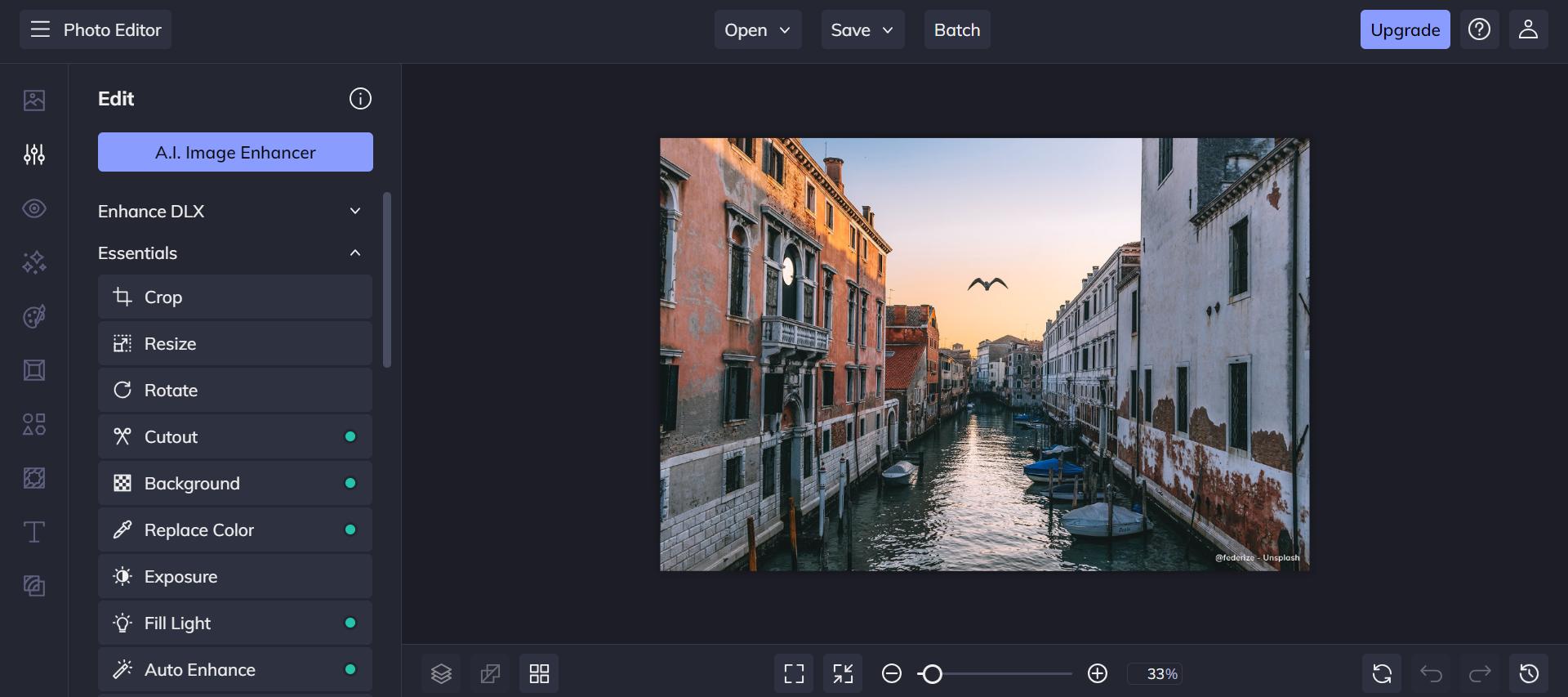Click the undo arrow icon
The width and height of the screenshot is (1568, 697).
[x=1431, y=674]
